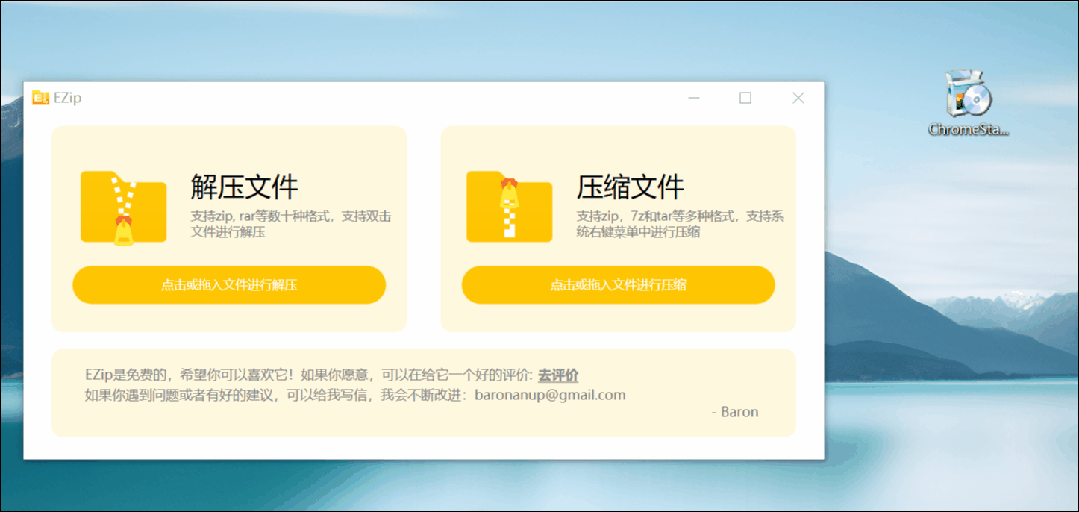Click the '- Baron' signature text
Viewport: 1079px width, 512px height.
[735, 412]
